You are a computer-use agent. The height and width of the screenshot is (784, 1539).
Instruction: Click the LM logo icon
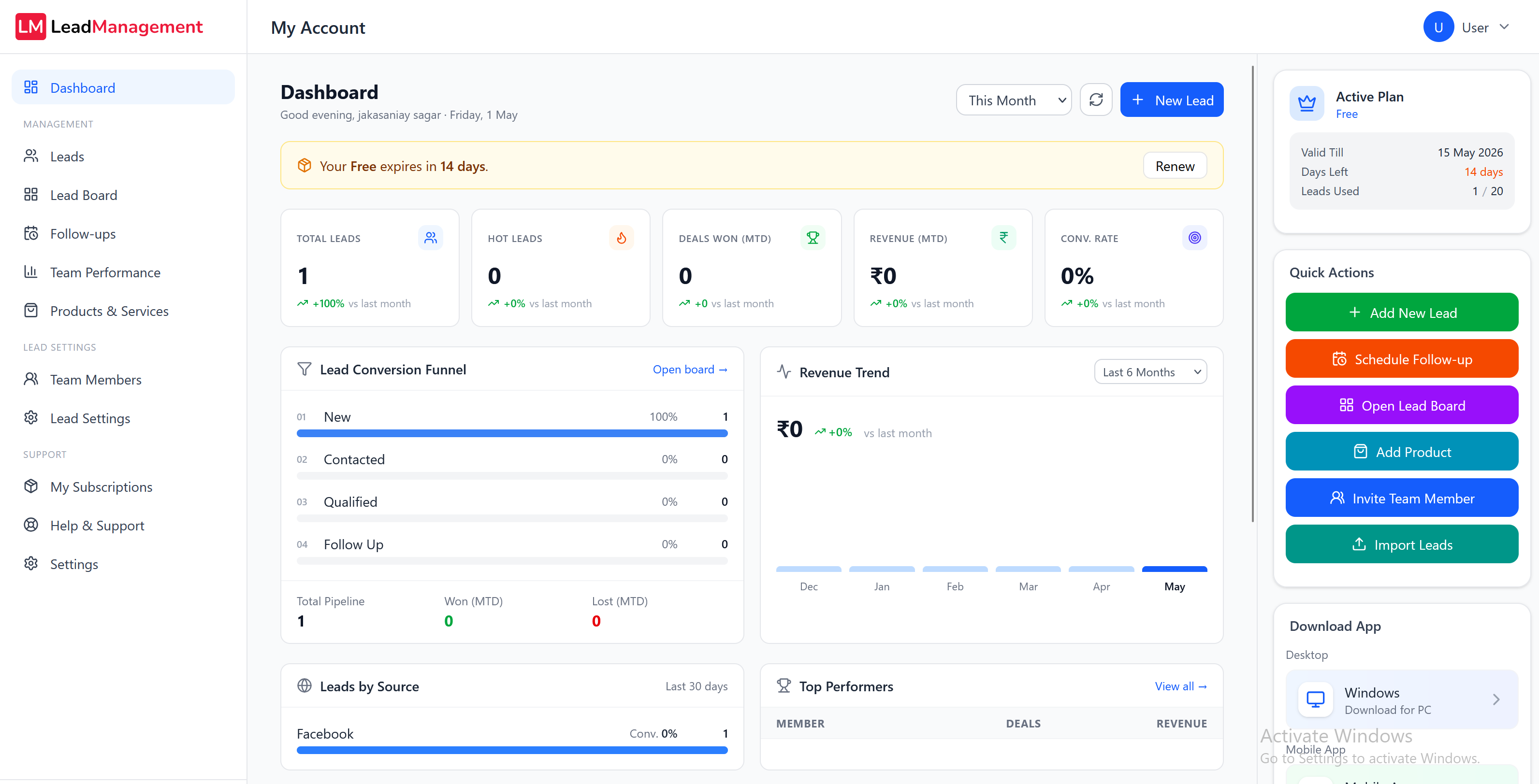coord(30,26)
